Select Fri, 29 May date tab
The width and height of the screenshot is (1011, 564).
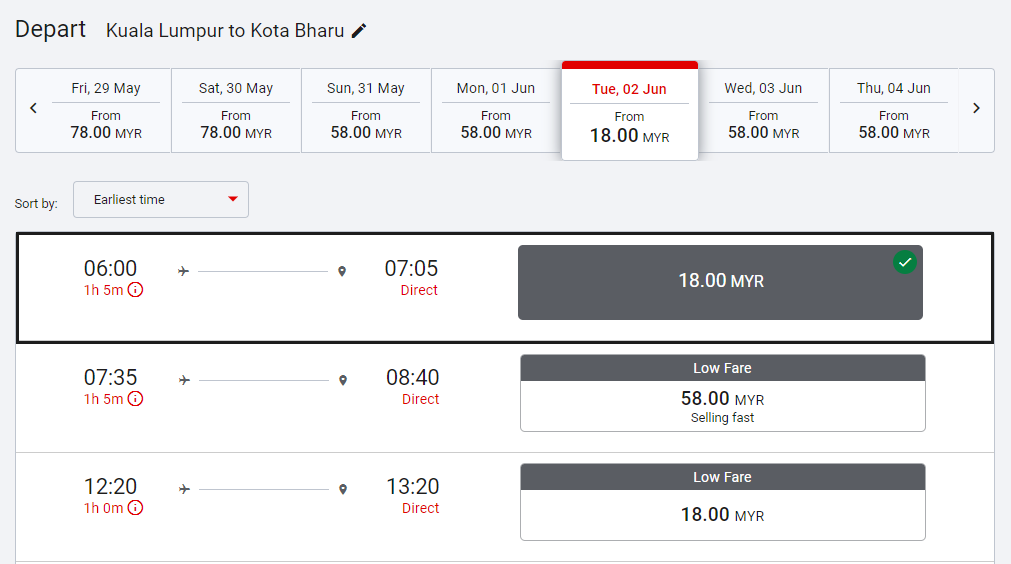pyautogui.click(x=106, y=110)
